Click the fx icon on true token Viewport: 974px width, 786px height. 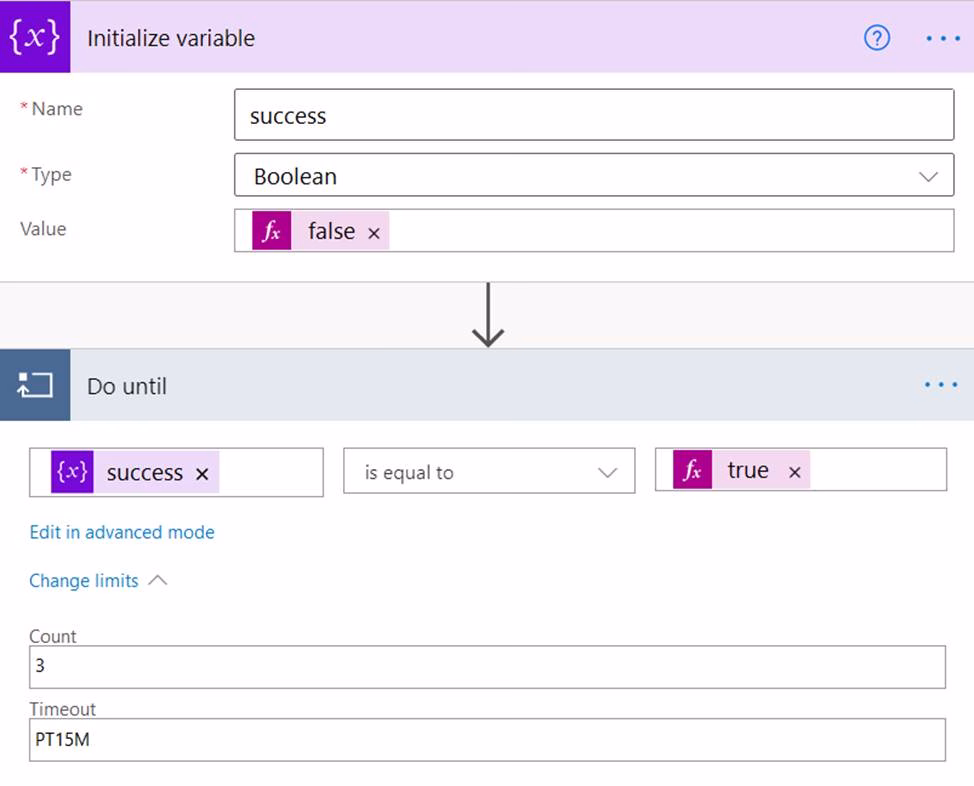[692, 470]
